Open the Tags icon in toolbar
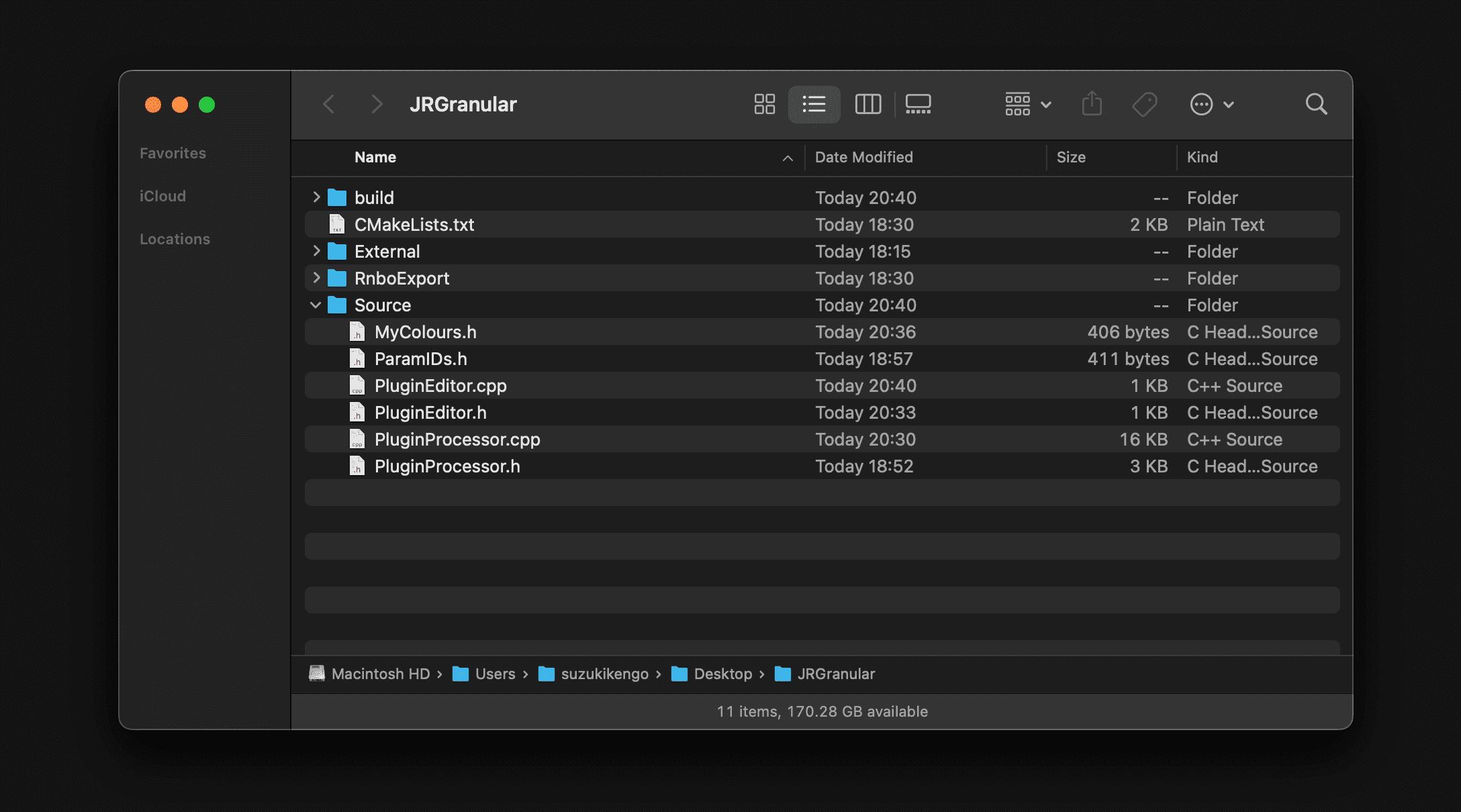This screenshot has height=812, width=1461. tap(1145, 104)
